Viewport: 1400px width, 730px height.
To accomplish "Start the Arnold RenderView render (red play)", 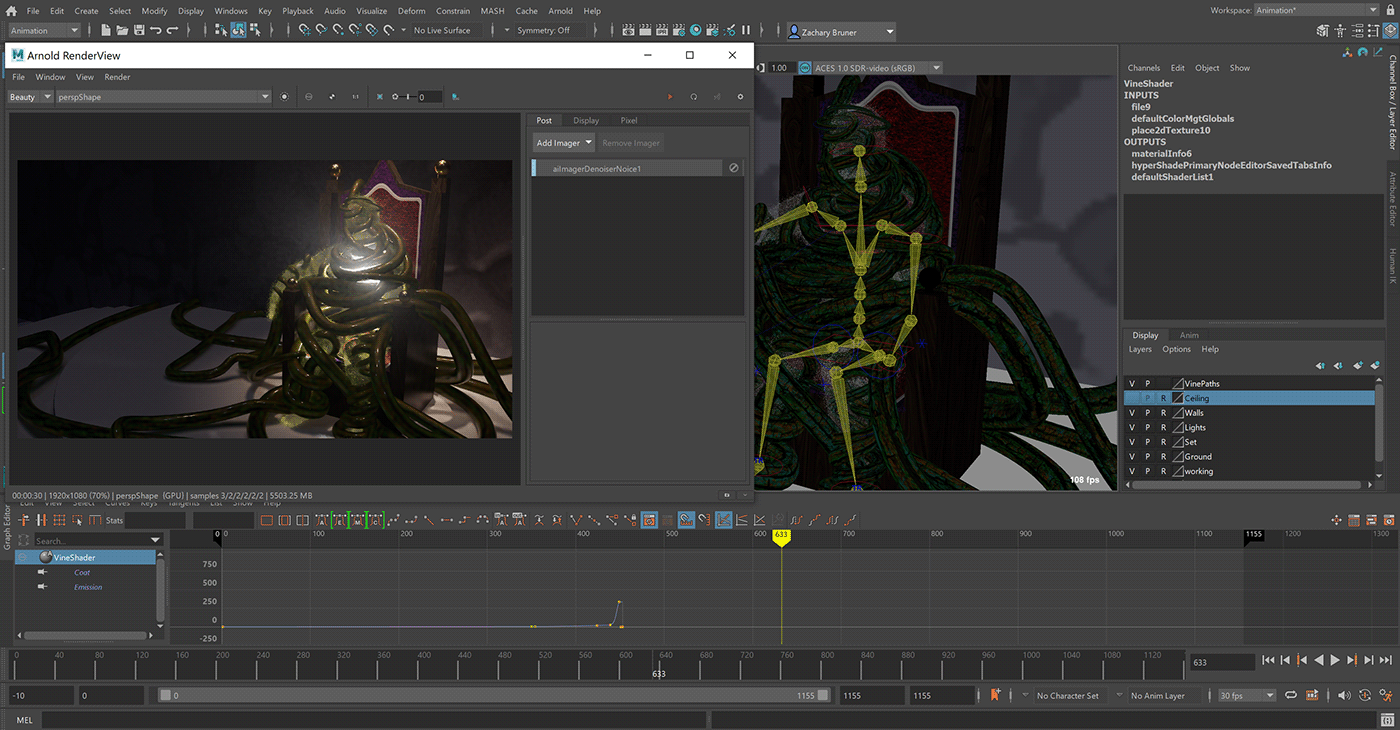I will (670, 97).
